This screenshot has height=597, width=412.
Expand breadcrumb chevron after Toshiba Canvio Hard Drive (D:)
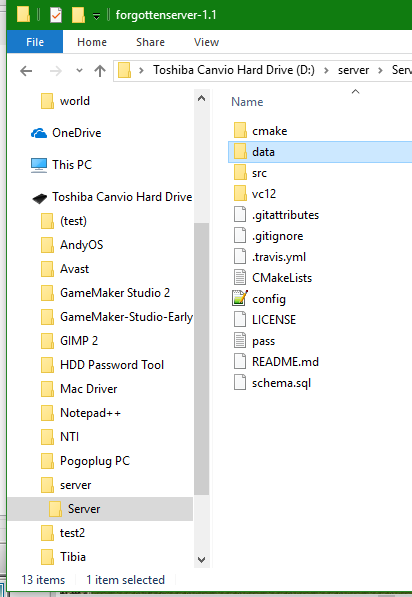click(x=326, y=70)
